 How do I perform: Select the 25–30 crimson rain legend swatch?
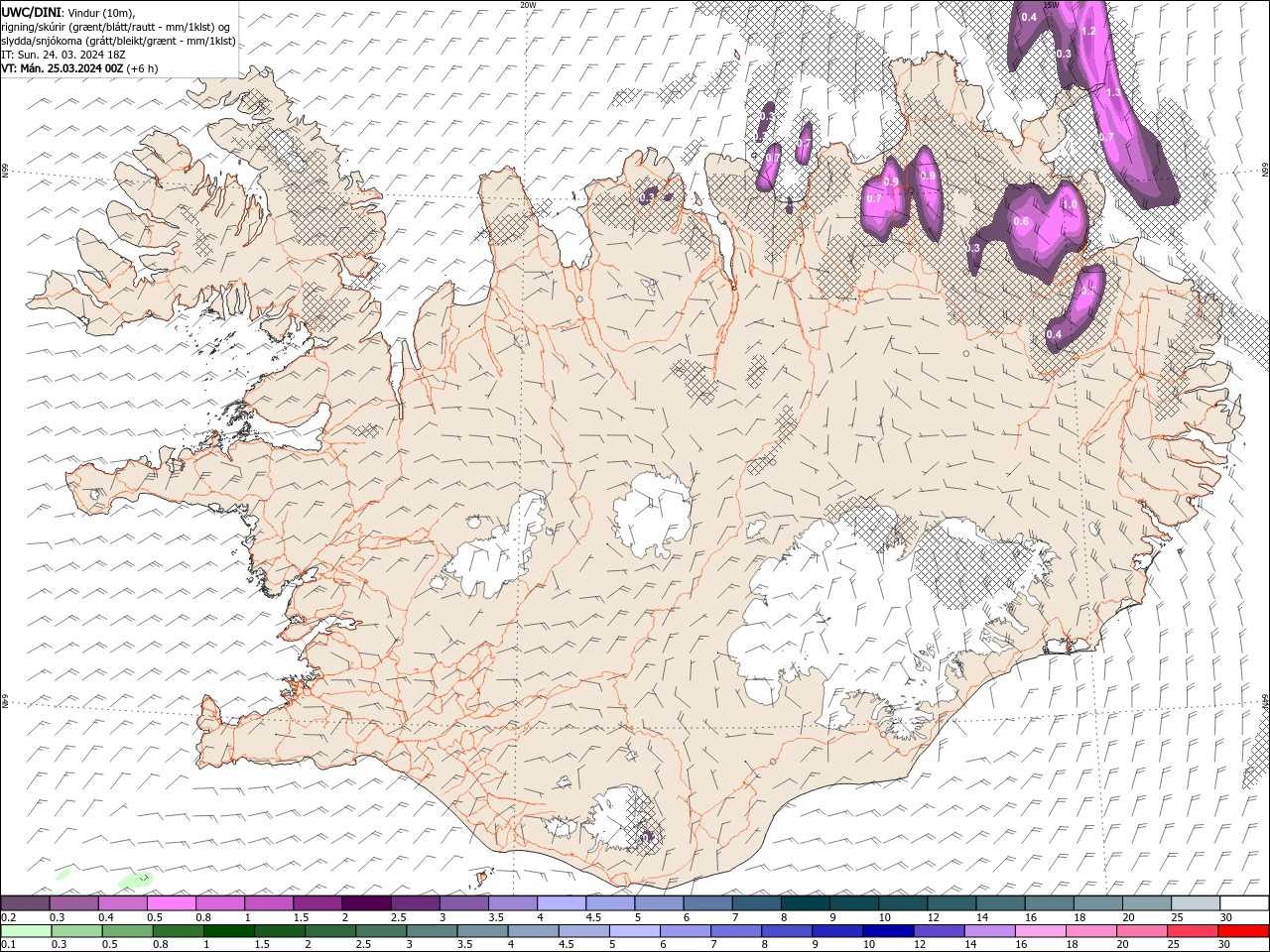tap(1193, 931)
